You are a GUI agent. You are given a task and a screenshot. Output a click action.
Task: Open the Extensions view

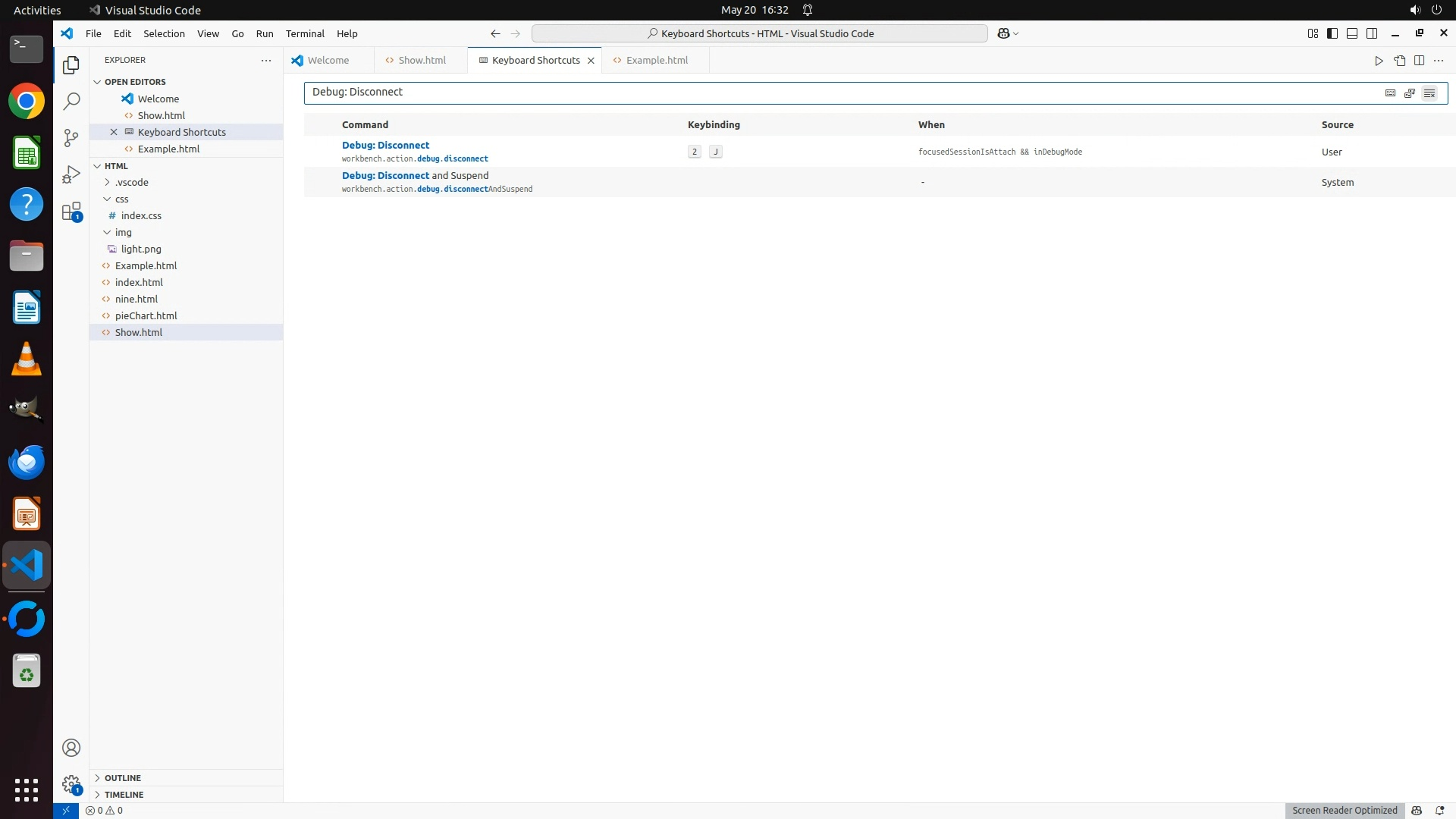point(71,212)
